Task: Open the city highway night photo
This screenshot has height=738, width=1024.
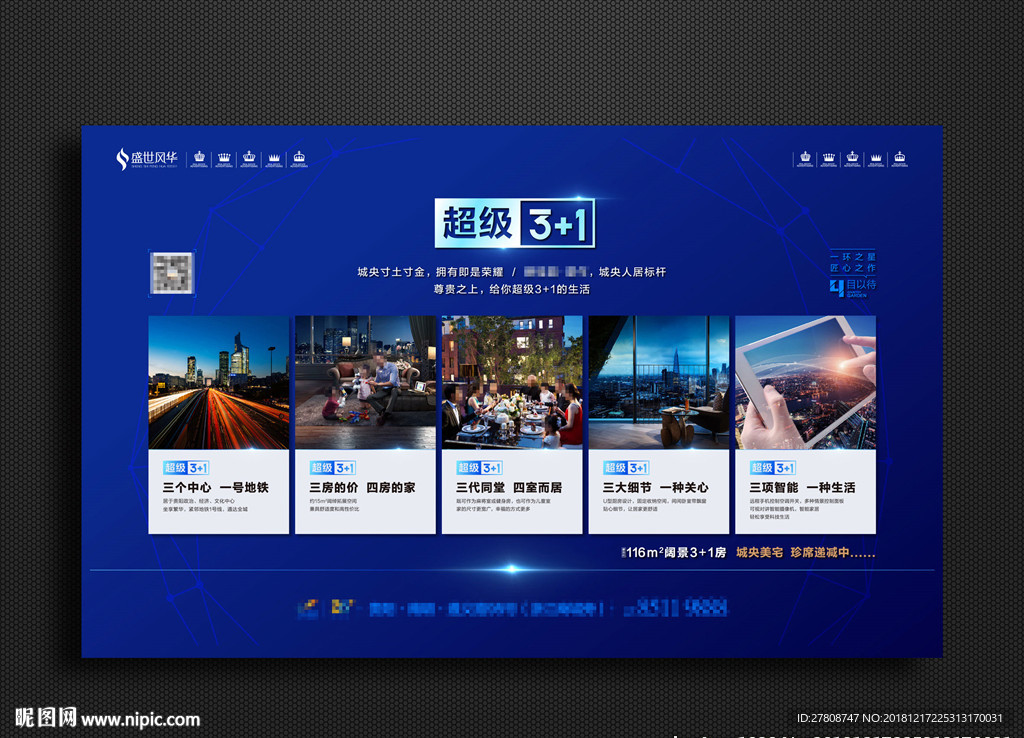Action: (219, 383)
